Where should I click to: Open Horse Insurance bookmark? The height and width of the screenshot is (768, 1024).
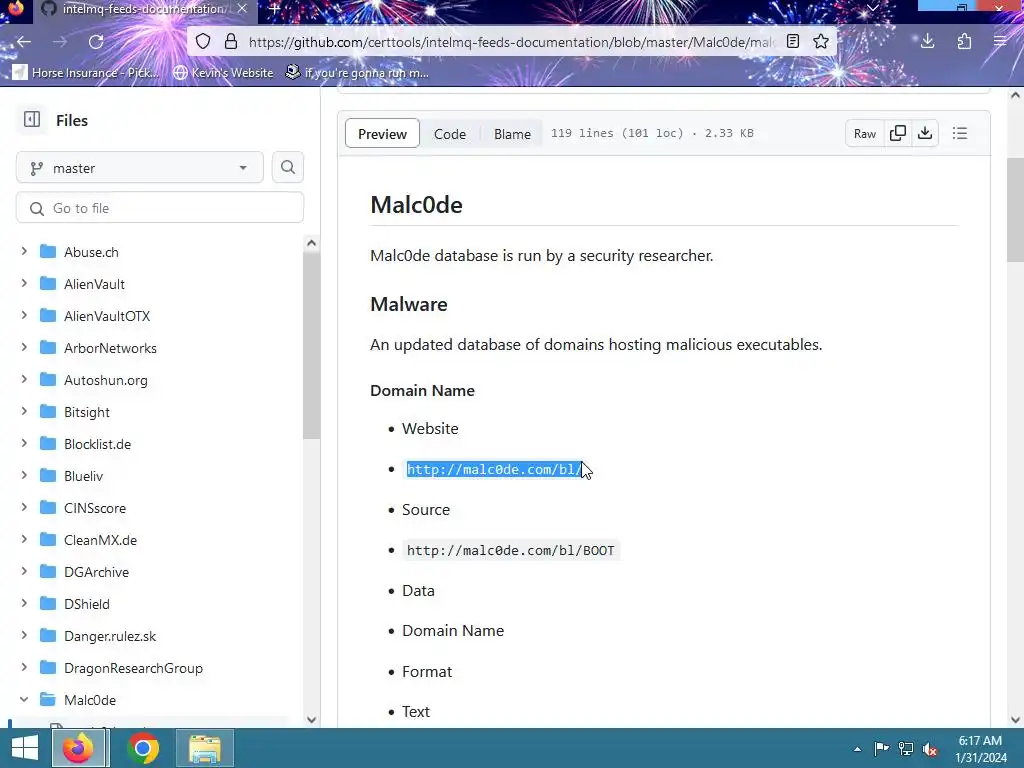[86, 72]
